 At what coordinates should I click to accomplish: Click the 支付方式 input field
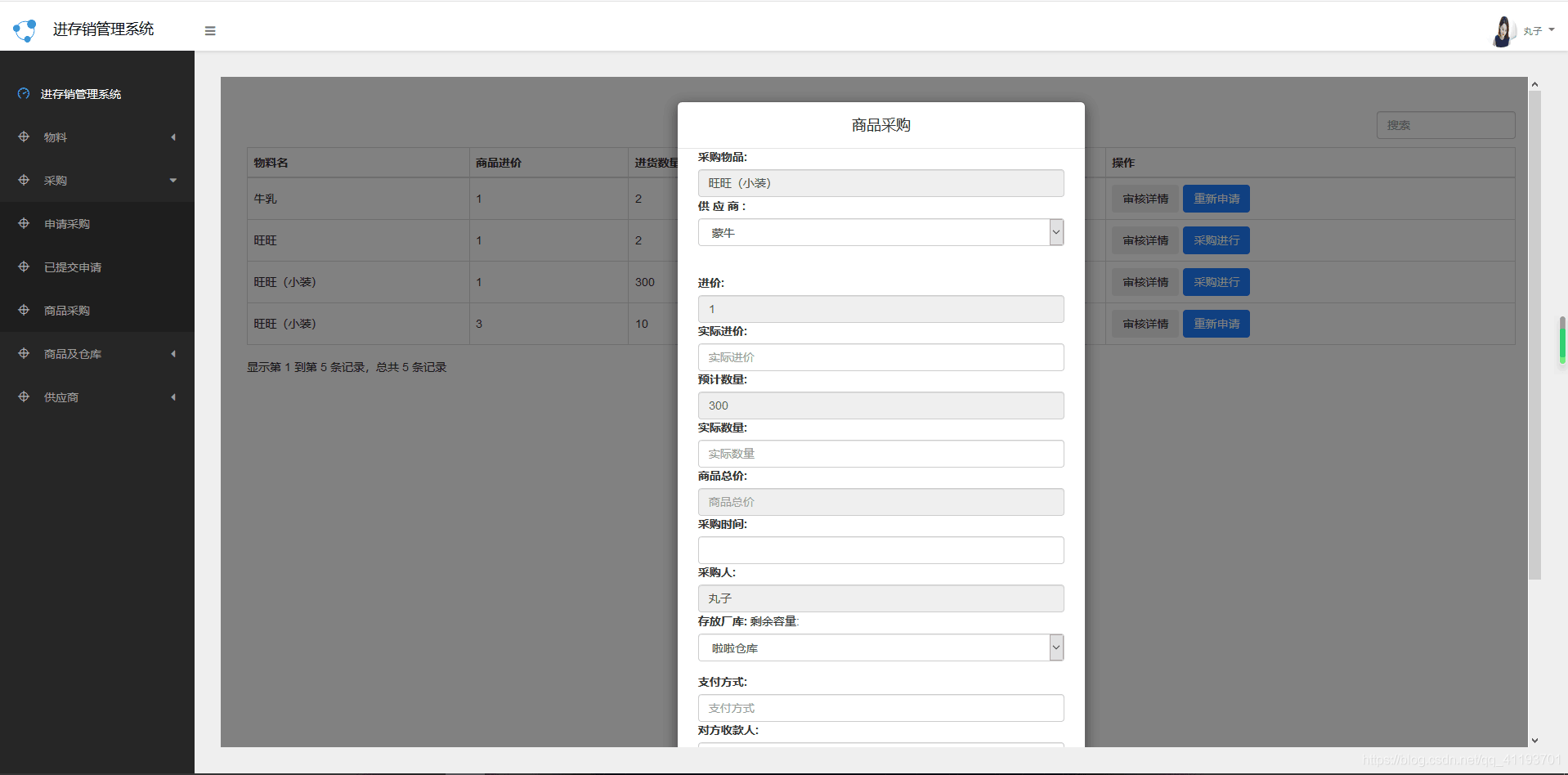coord(880,708)
